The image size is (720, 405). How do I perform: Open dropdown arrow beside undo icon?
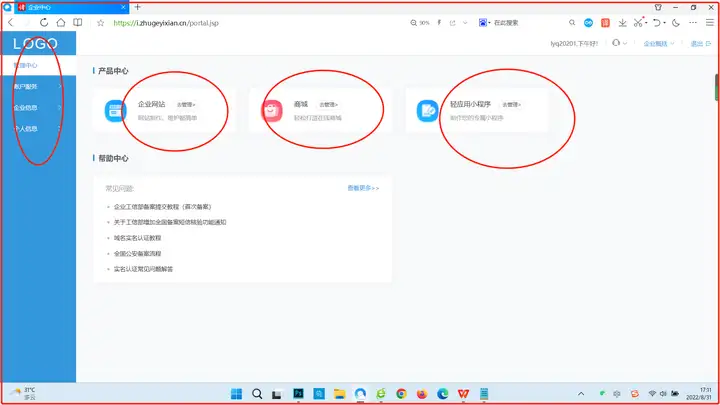click(664, 23)
